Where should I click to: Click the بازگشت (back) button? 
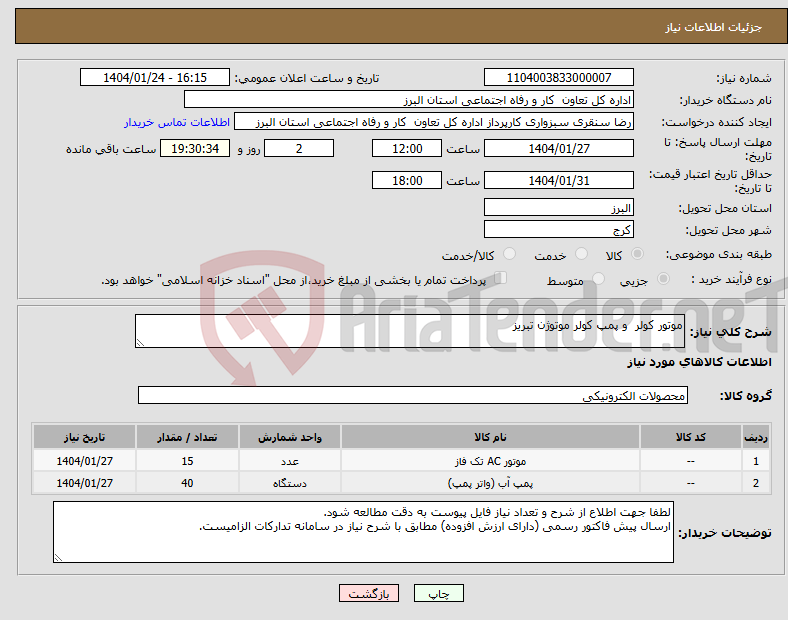368,593
